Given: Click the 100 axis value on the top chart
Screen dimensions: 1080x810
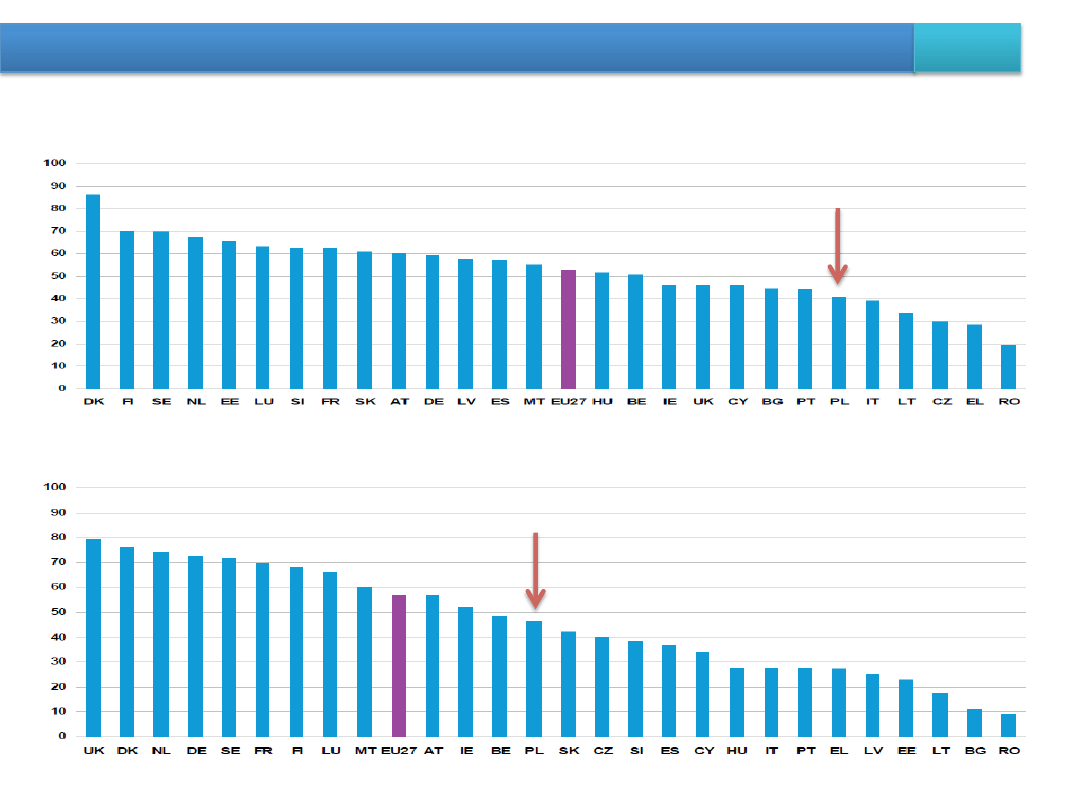Looking at the screenshot, I should (x=54, y=163).
